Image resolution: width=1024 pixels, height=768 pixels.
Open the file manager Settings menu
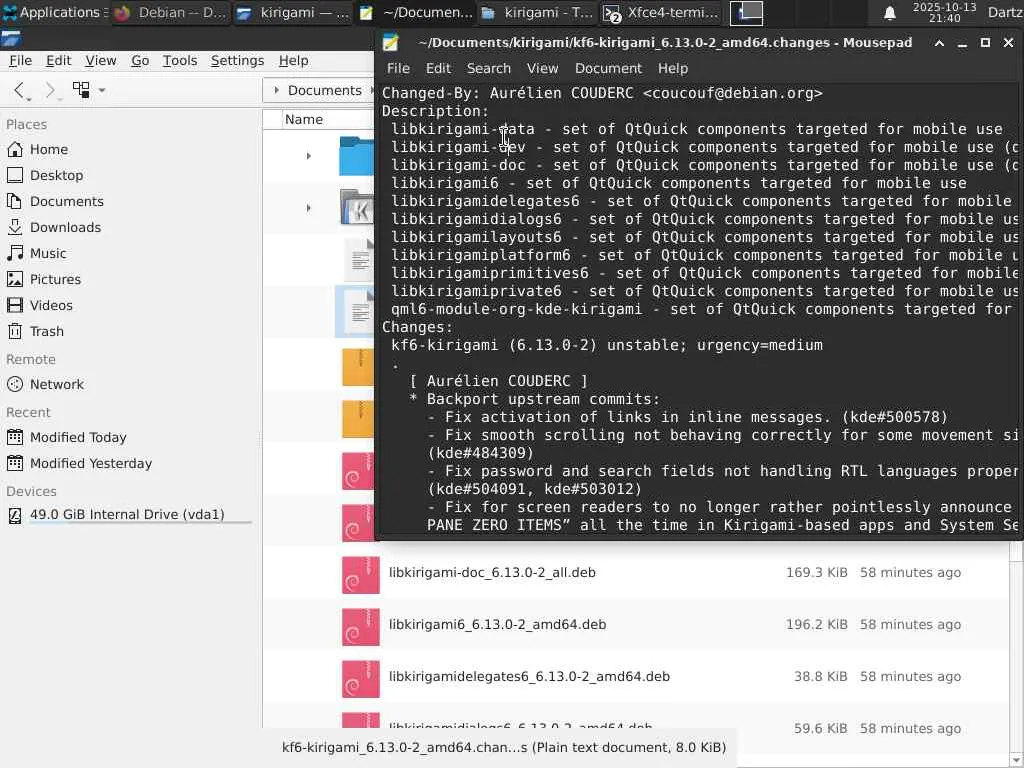pyautogui.click(x=237, y=61)
